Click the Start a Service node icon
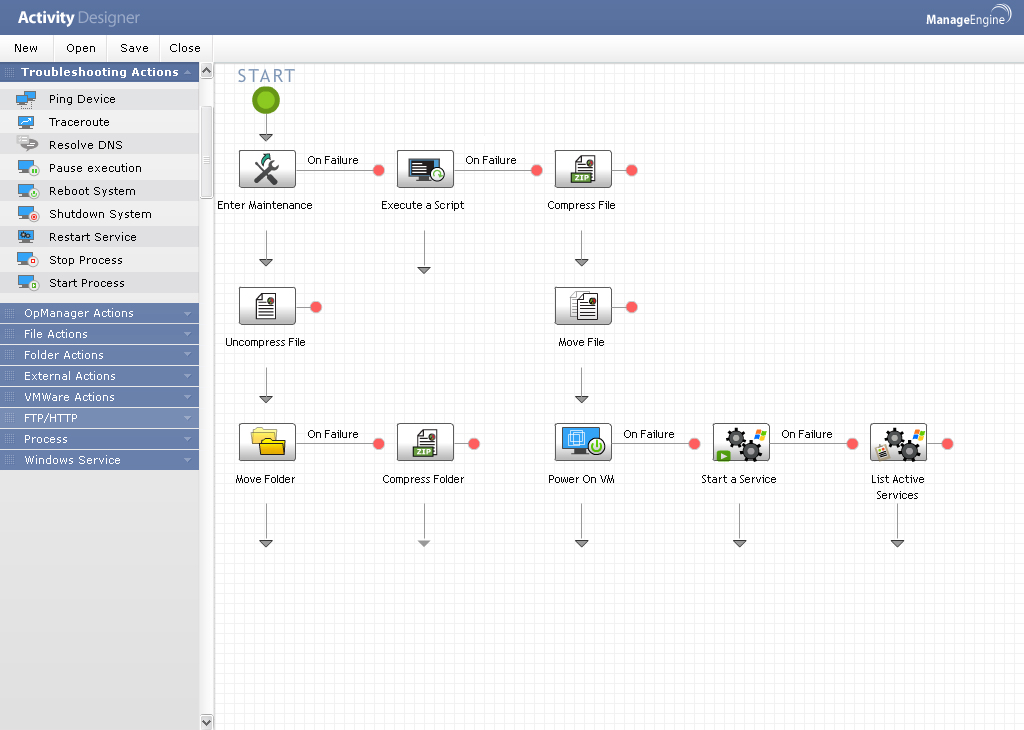The image size is (1024, 730). (741, 443)
